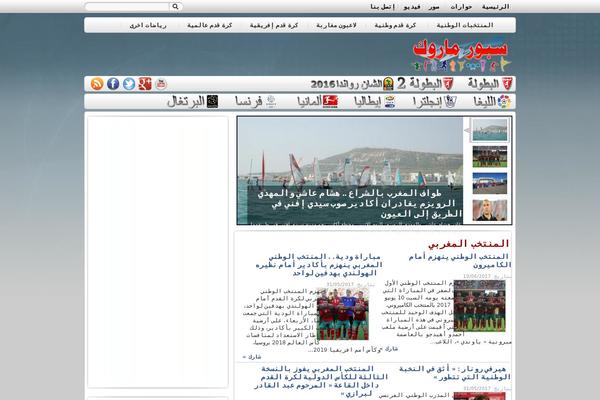Click the Bundesliga red logo icon

[330, 102]
